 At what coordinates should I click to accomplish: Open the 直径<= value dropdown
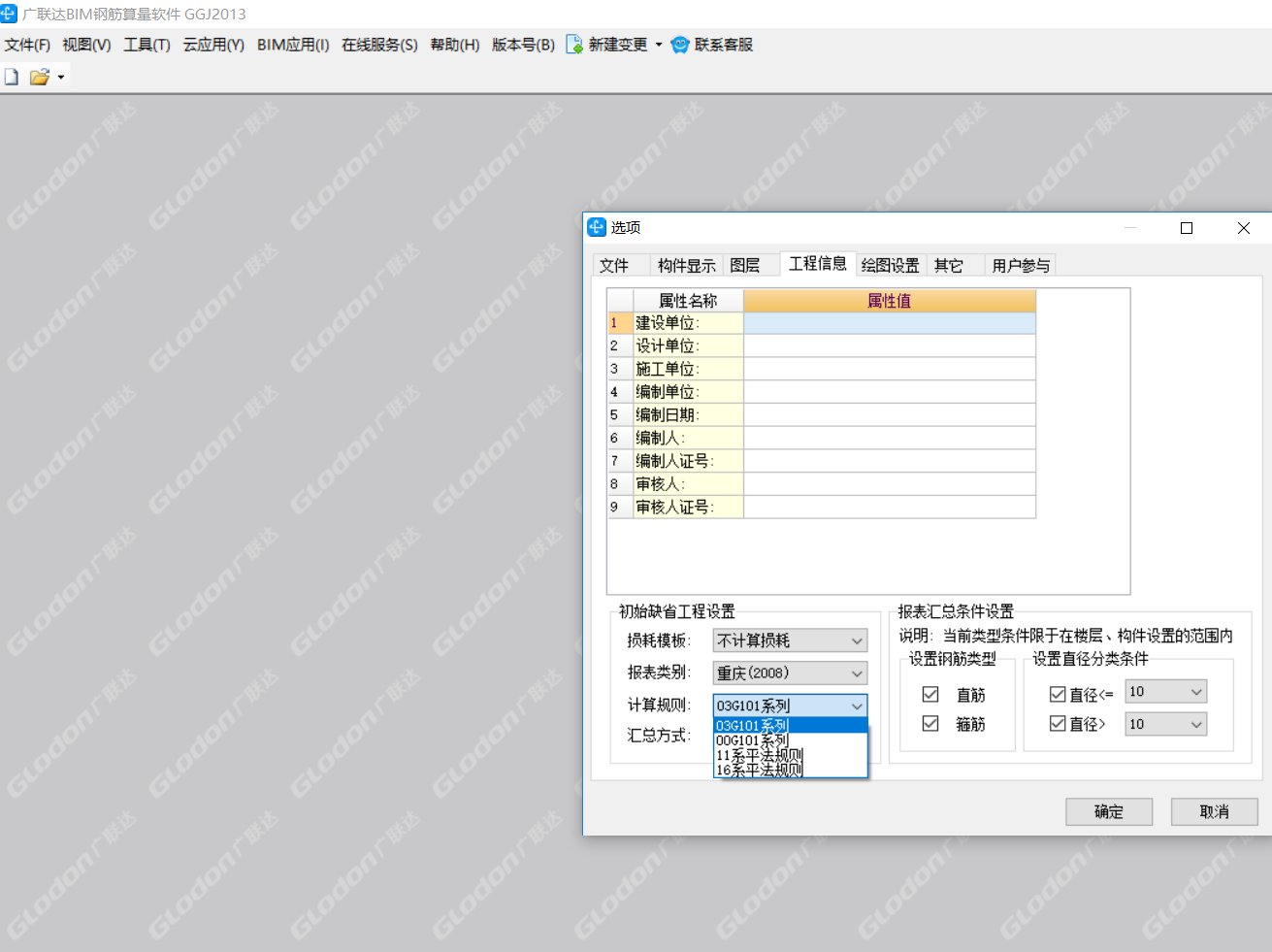click(1165, 692)
